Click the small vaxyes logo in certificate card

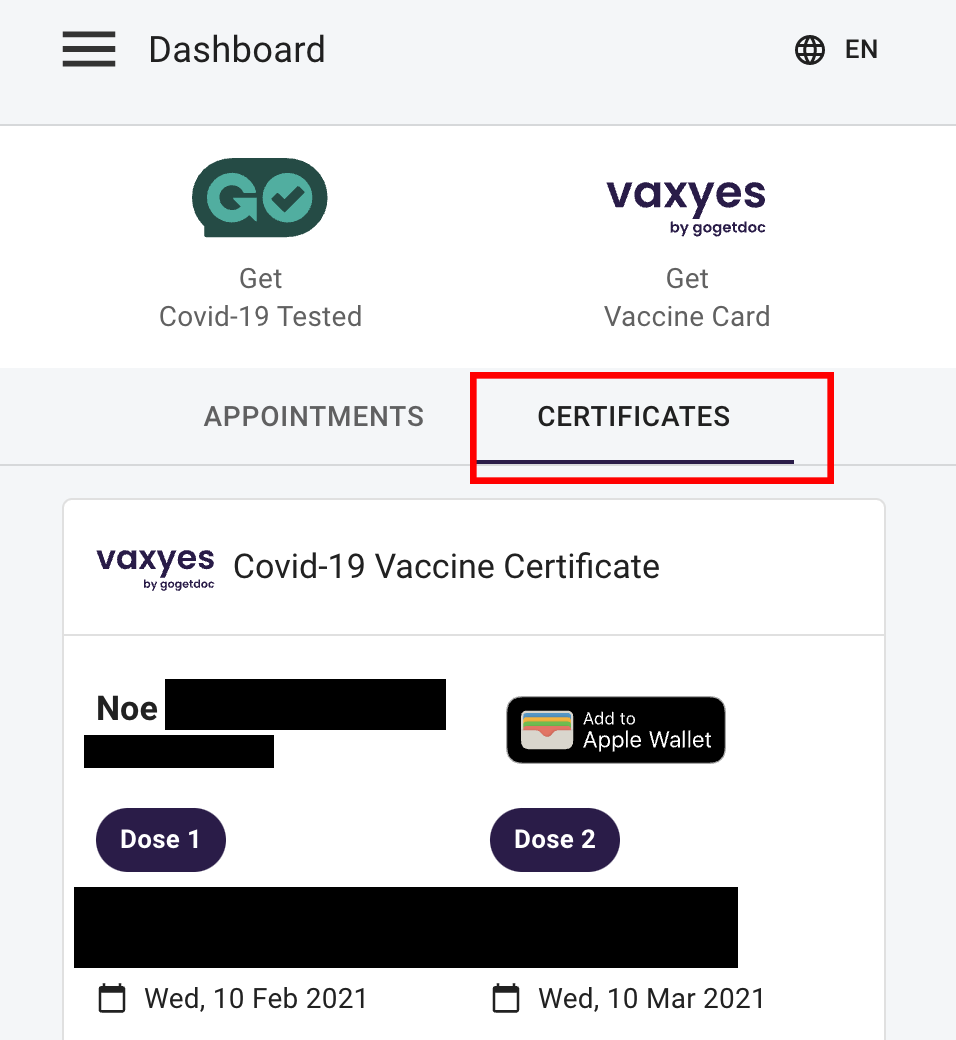coord(155,567)
